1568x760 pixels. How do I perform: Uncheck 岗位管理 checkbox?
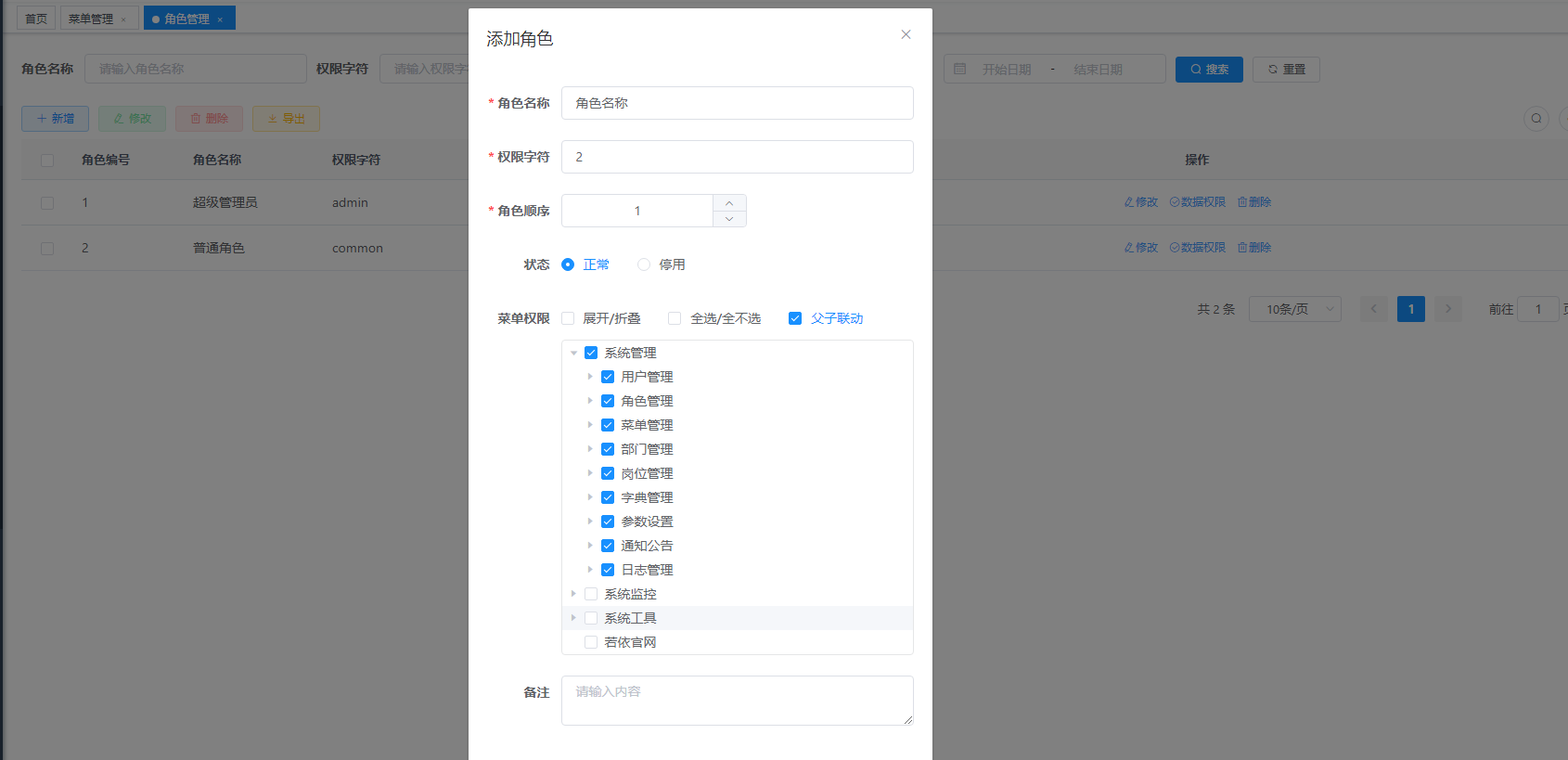608,473
